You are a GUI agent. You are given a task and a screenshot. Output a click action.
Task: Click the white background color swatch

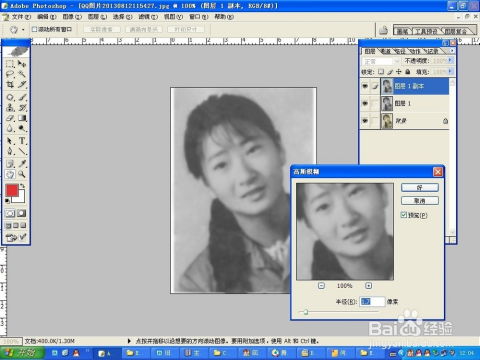[19, 197]
